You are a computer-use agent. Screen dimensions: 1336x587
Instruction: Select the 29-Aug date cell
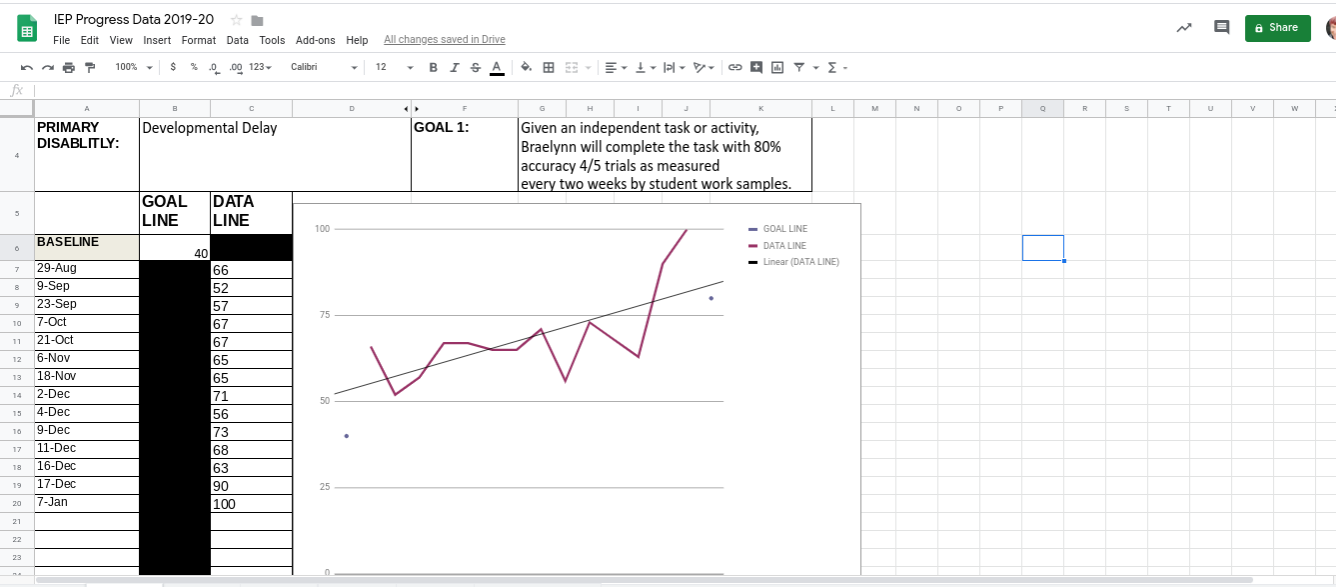pos(87,269)
